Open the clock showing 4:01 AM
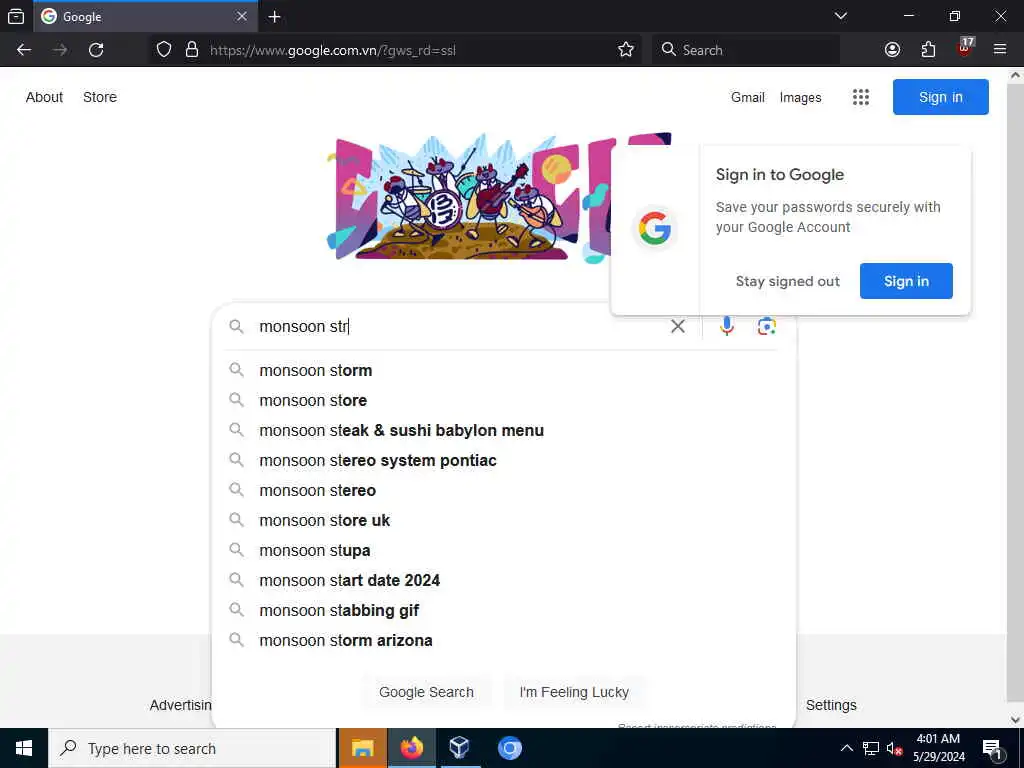The width and height of the screenshot is (1024, 768). pyautogui.click(x=938, y=748)
